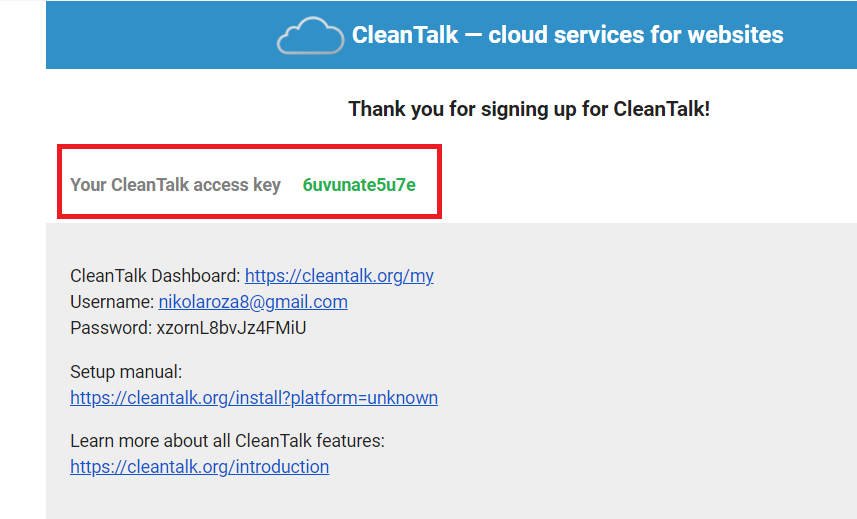Click the nikolaroza8@gmail.com email link
This screenshot has height=519, width=857.
253,302
